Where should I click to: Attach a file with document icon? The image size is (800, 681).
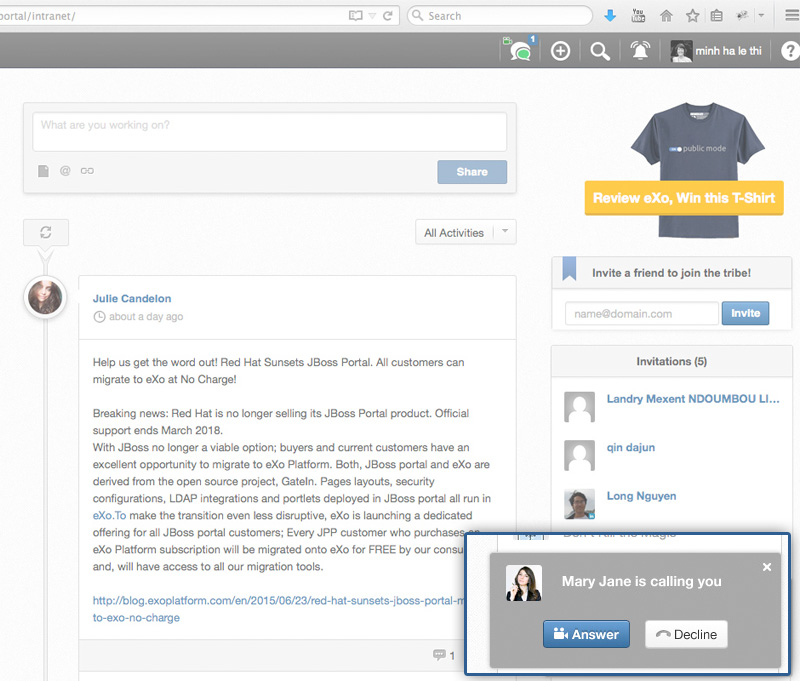pyautogui.click(x=43, y=171)
